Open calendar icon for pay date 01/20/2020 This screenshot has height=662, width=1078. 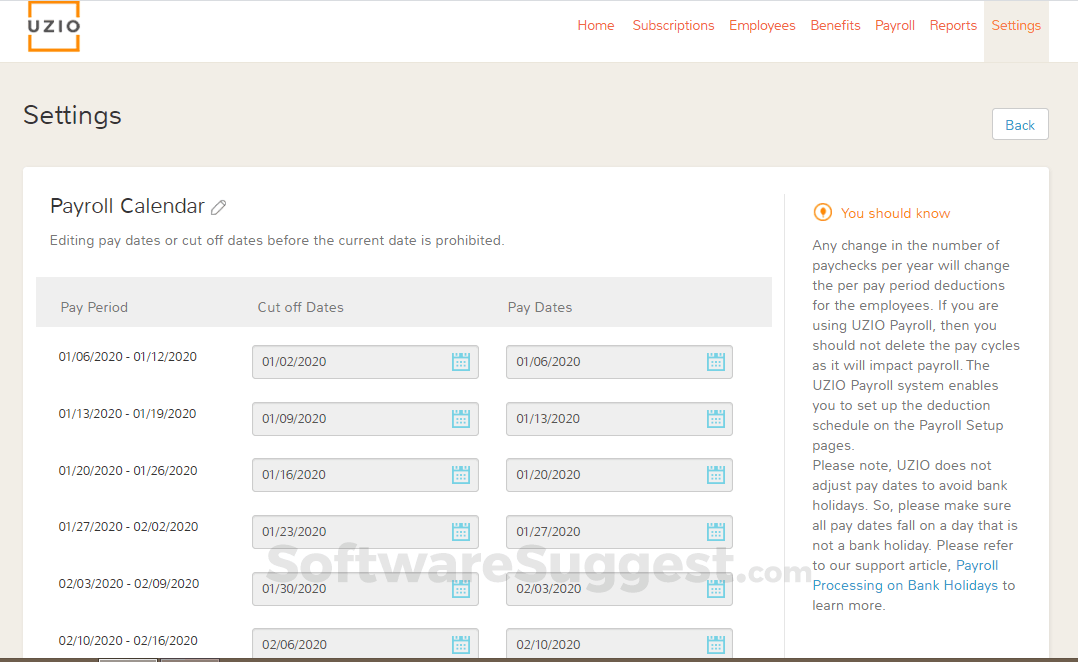(x=716, y=474)
